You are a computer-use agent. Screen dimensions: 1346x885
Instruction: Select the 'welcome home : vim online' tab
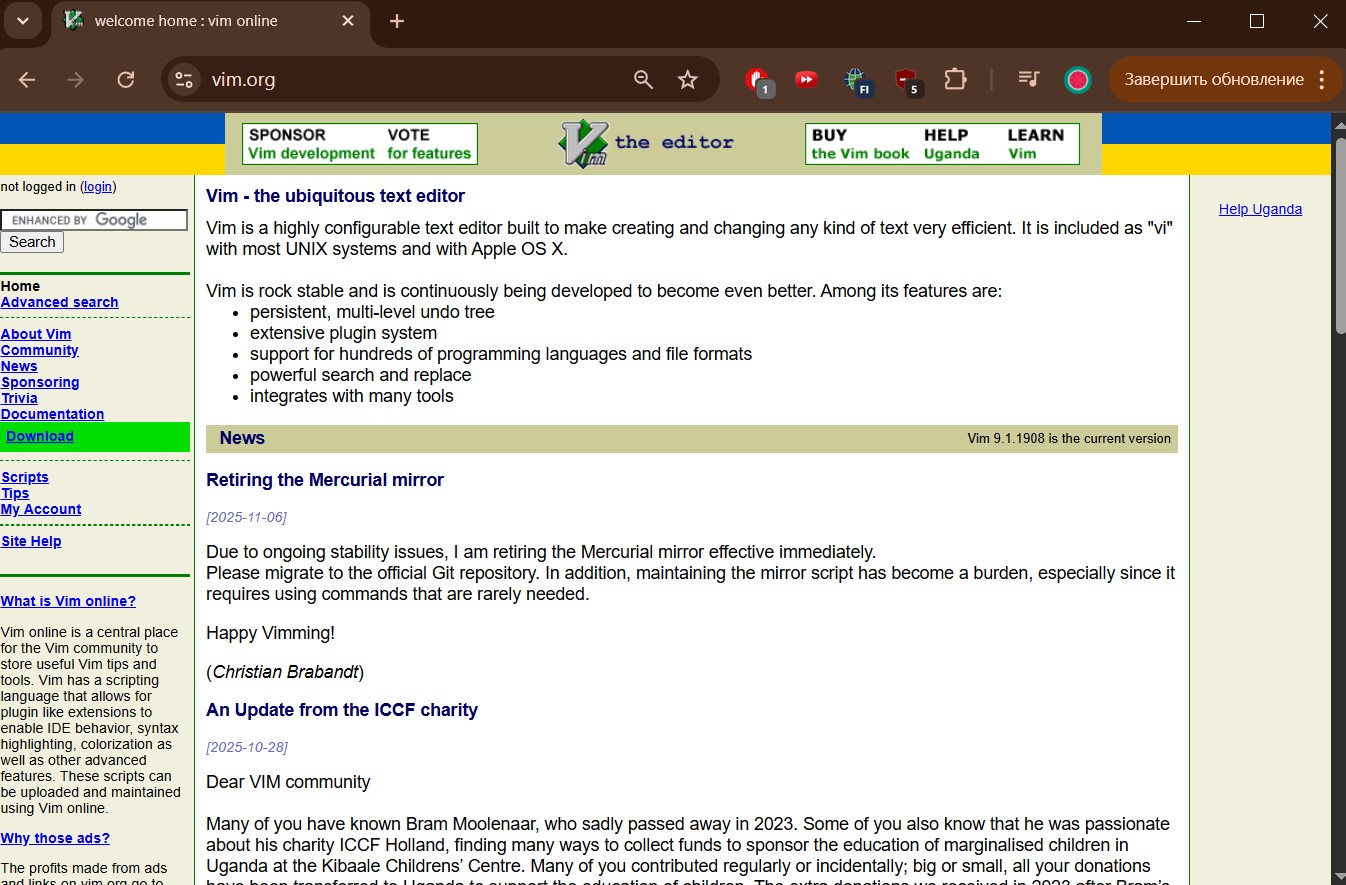pyautogui.click(x=210, y=21)
